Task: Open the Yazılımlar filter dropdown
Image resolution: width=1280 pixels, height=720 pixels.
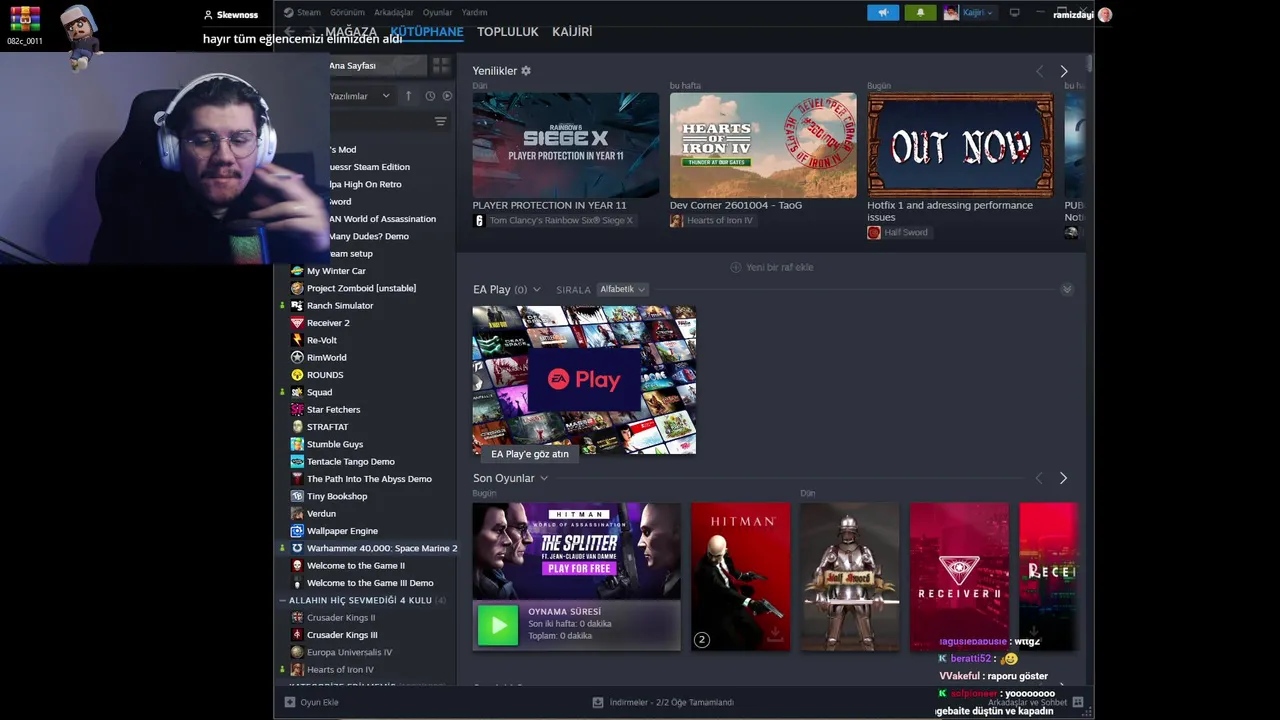Action: coord(361,96)
